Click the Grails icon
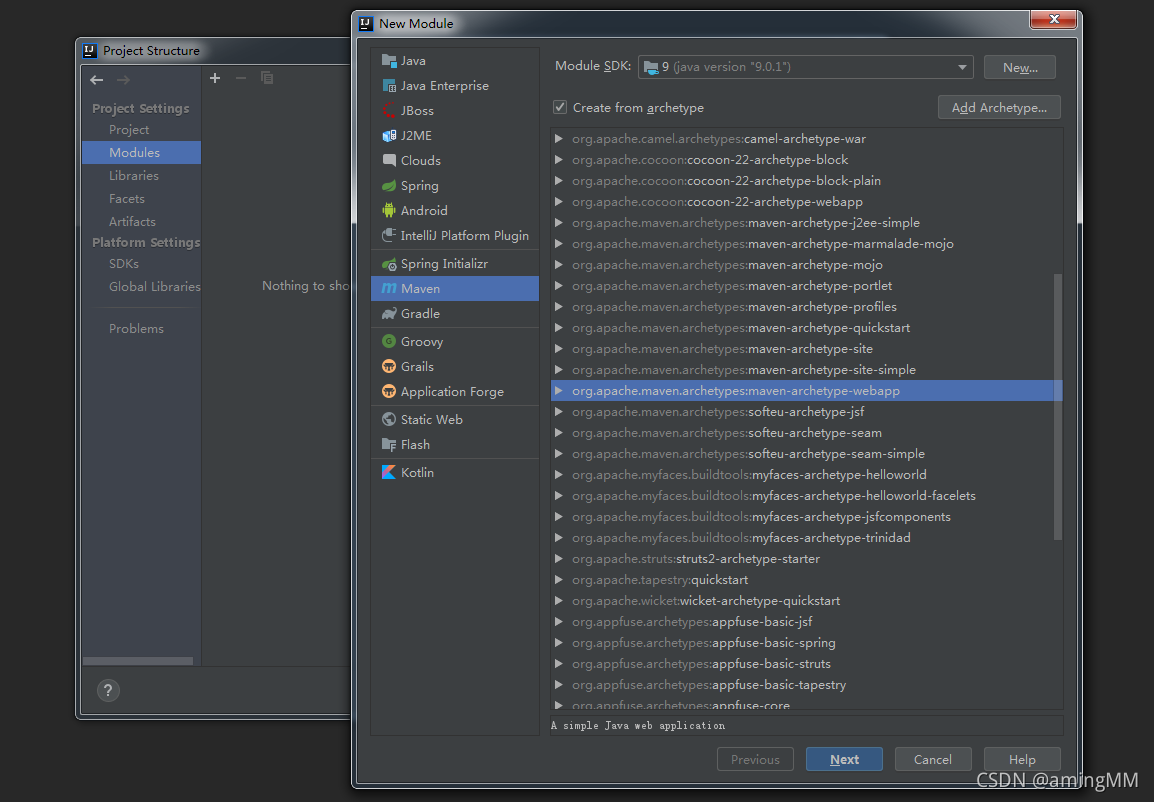The height and width of the screenshot is (802, 1154). coord(389,366)
